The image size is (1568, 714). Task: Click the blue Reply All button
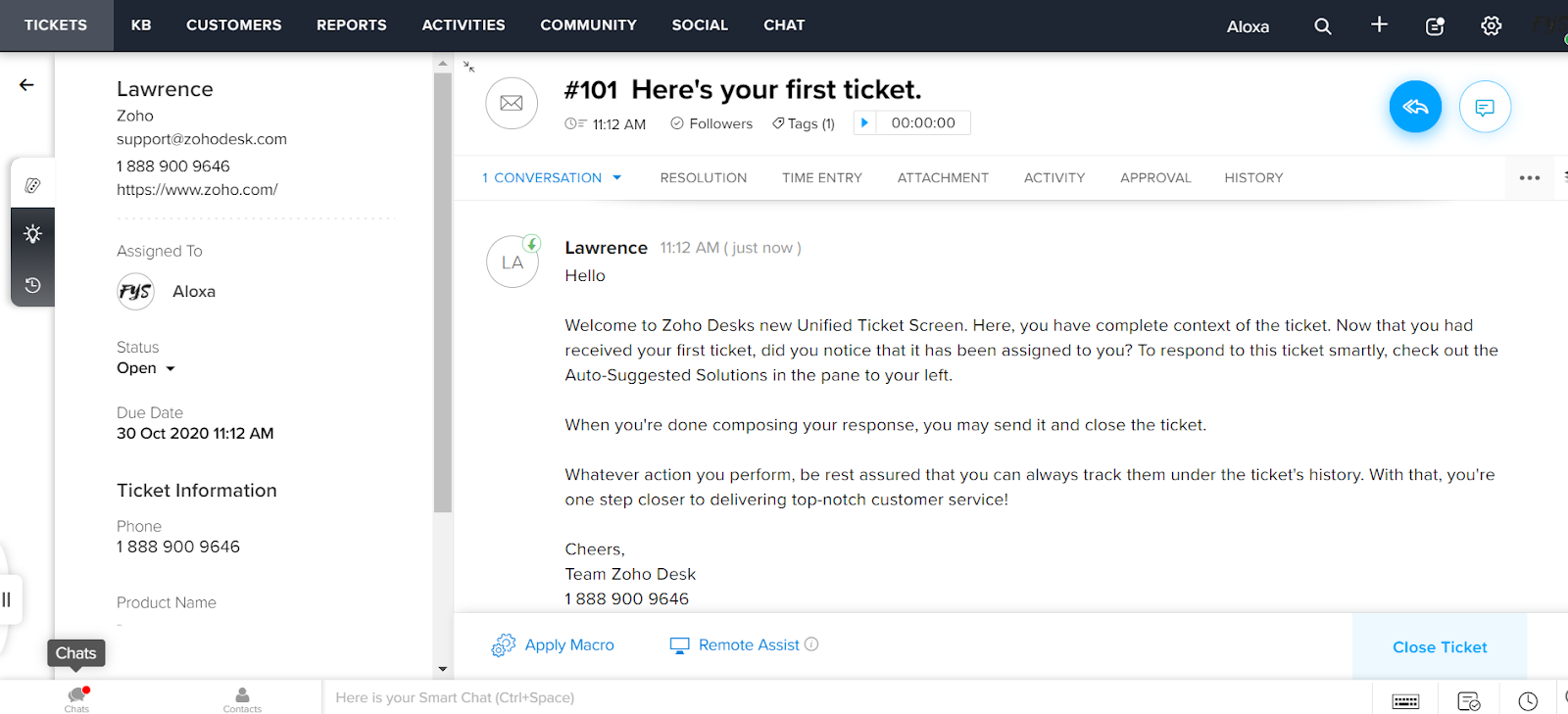1415,107
